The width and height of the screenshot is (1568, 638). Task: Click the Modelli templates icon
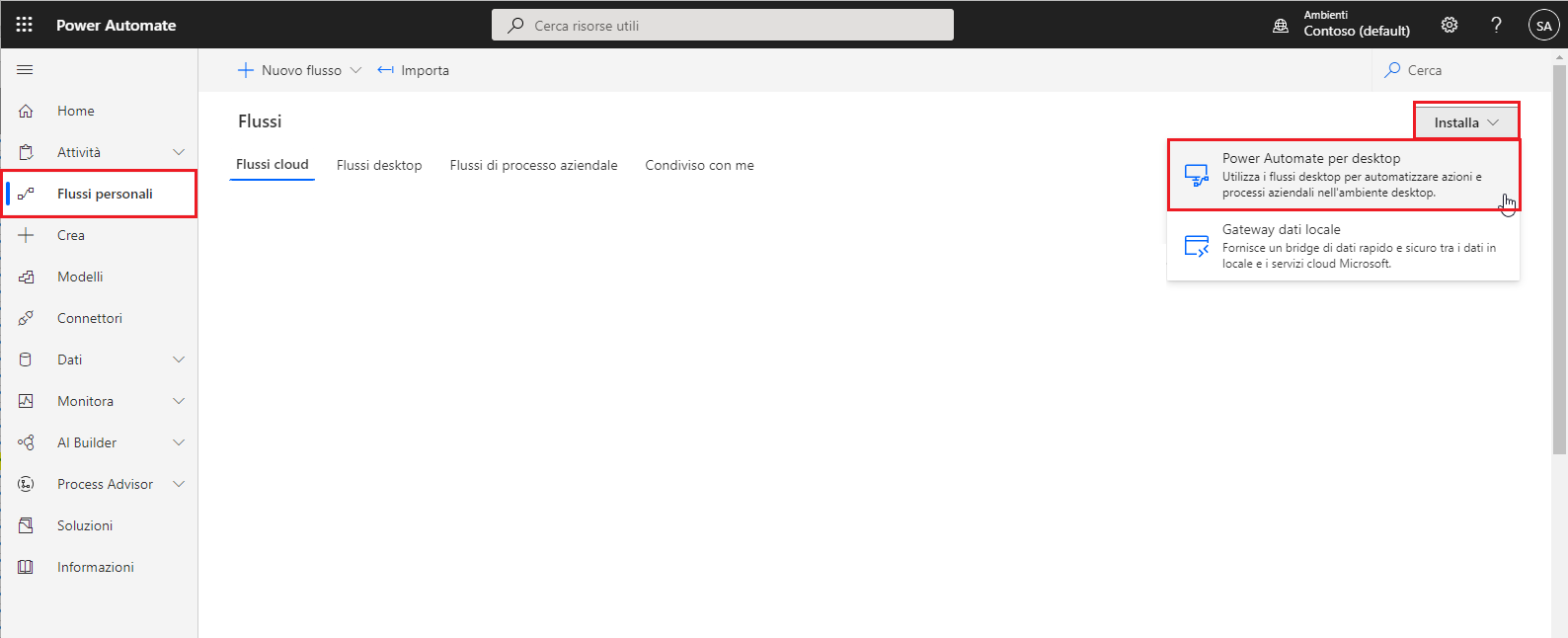[27, 277]
